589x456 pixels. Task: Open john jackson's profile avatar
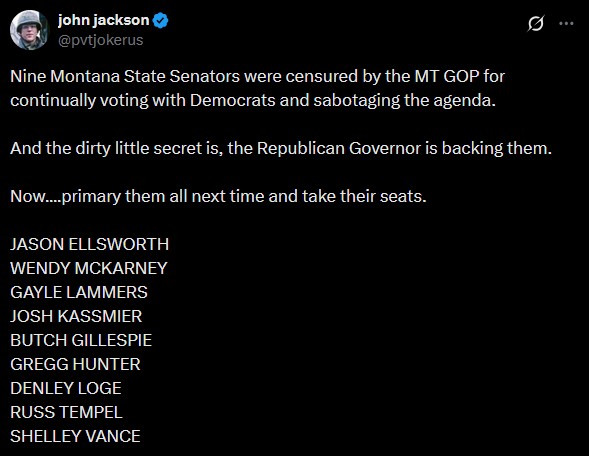(29, 30)
